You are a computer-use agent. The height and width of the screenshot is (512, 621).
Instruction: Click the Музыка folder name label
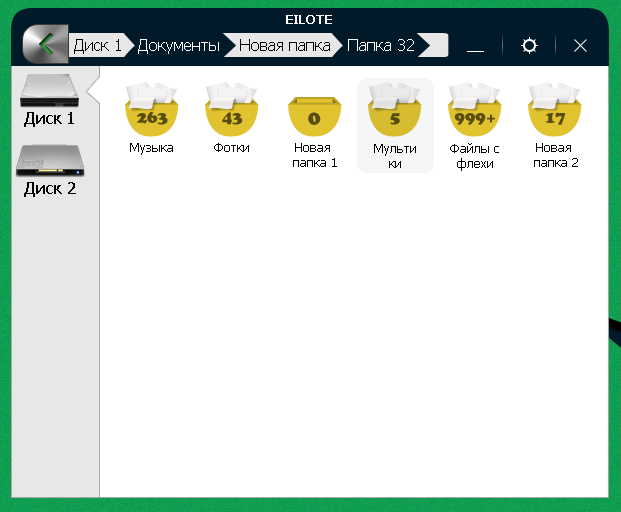click(x=151, y=148)
